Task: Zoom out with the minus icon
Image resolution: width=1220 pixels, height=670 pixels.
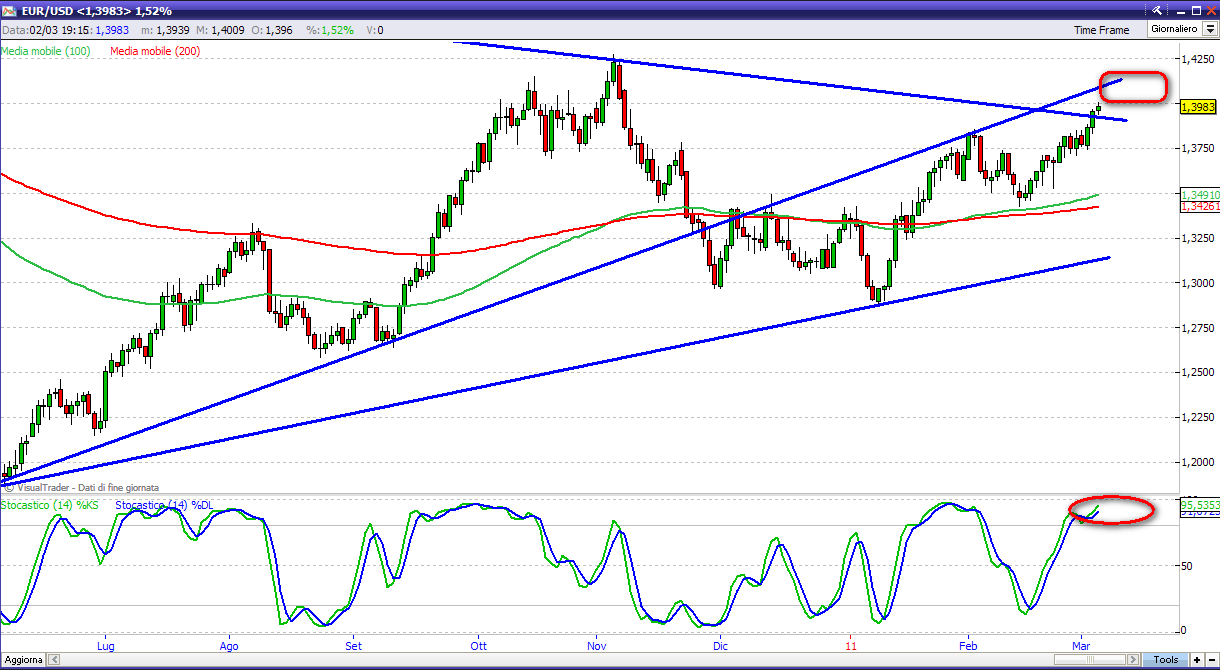Action: [1210, 660]
